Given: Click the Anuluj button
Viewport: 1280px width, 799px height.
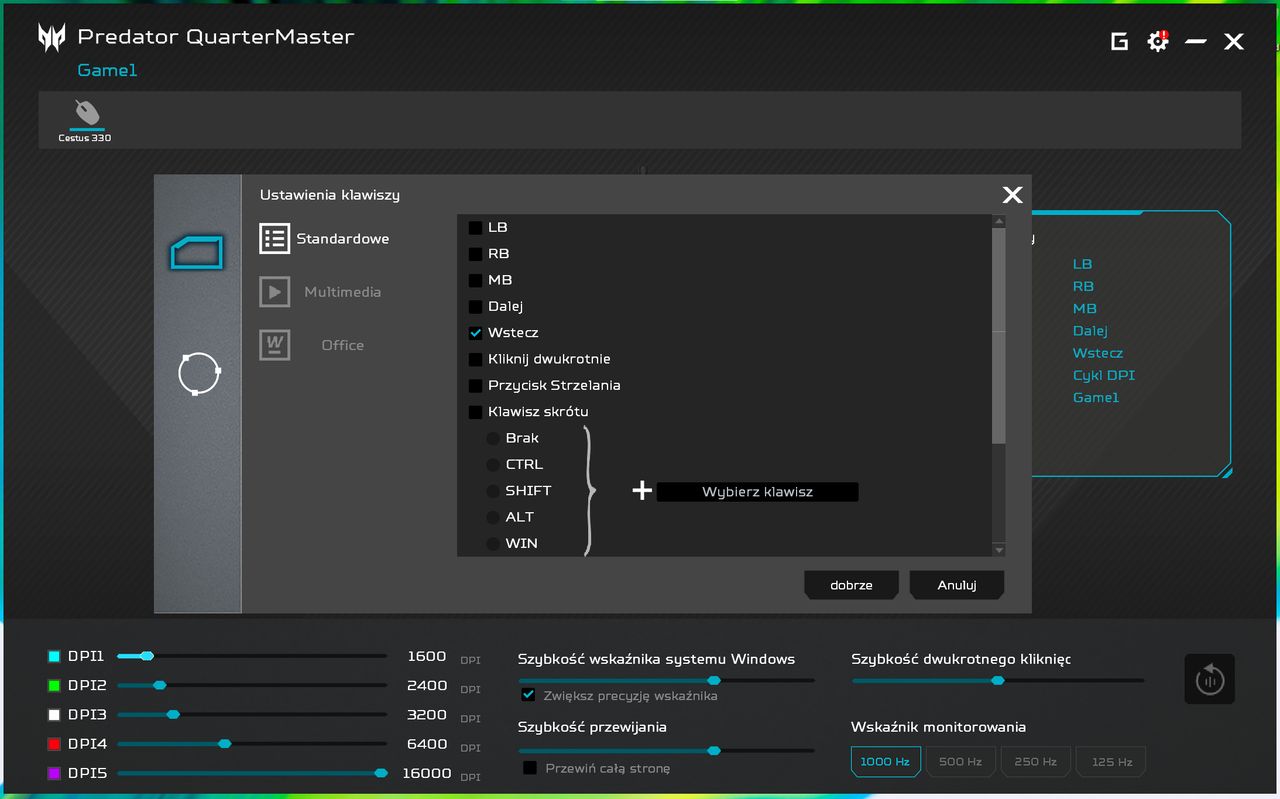Looking at the screenshot, I should click(956, 585).
